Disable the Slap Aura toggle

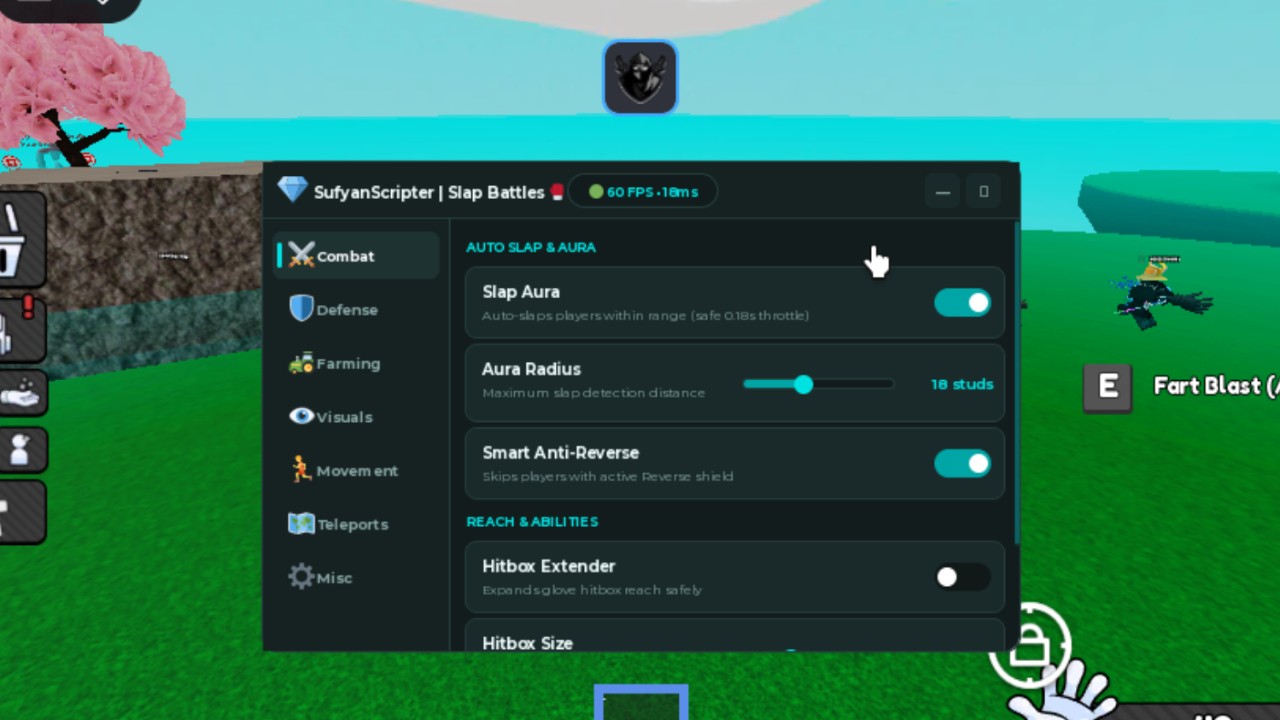pyautogui.click(x=962, y=303)
